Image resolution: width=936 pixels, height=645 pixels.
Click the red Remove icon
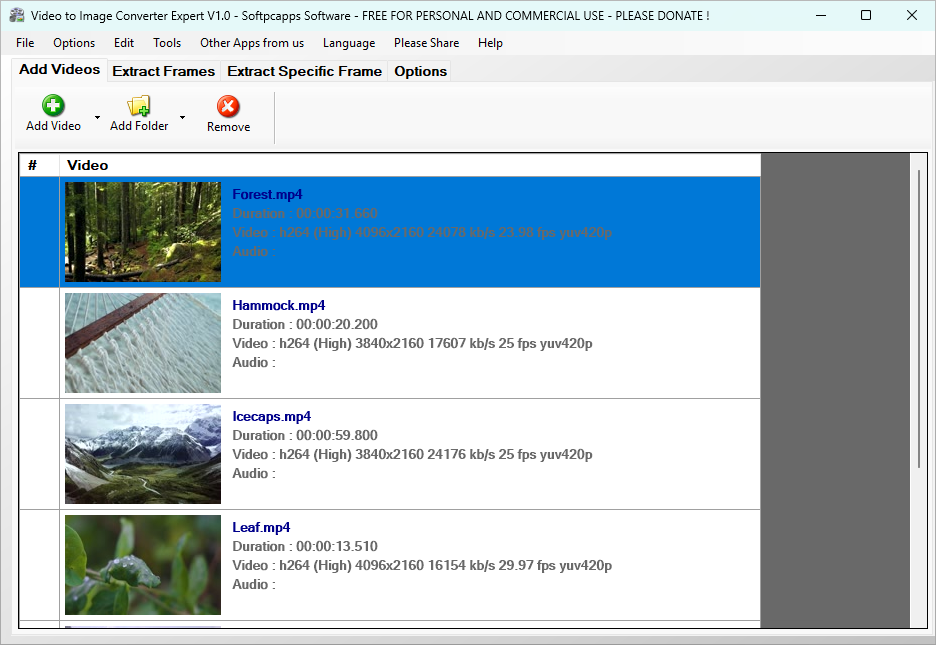pos(228,106)
